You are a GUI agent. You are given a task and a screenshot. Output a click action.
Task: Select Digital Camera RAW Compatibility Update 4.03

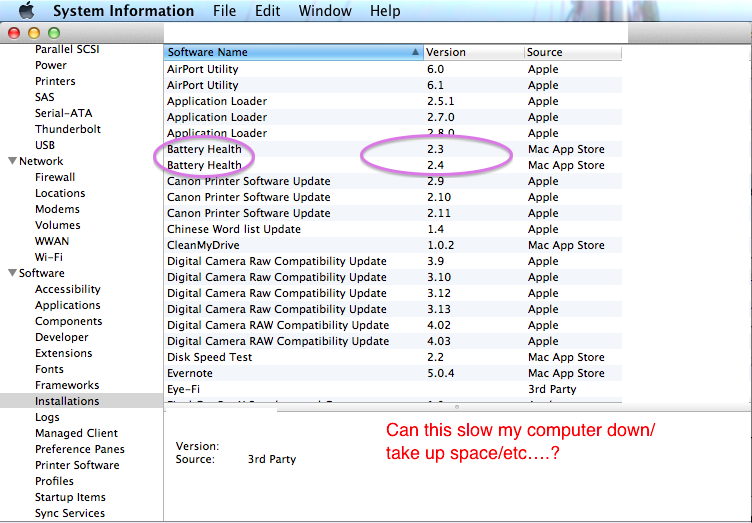393,341
